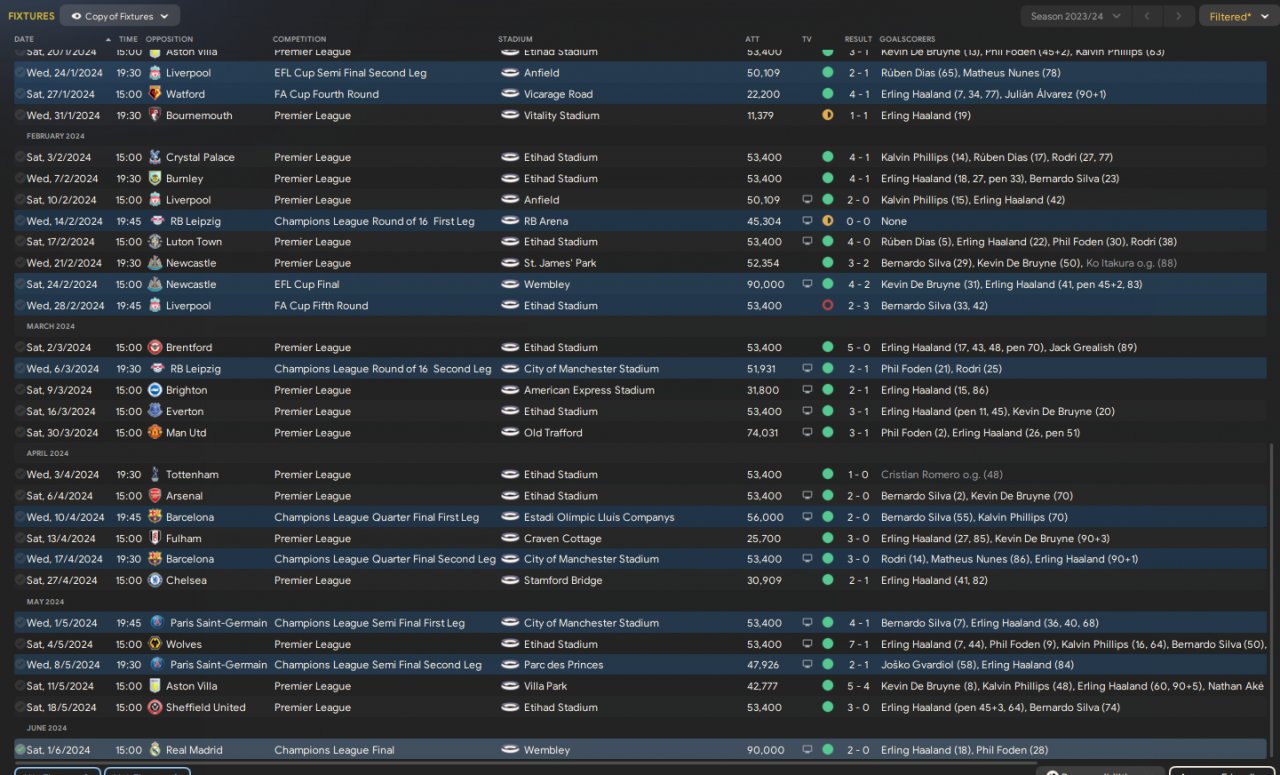Click the vertical scrollbar of the fixtures list
Viewport: 1280px width, 775px height.
click(x=1273, y=602)
